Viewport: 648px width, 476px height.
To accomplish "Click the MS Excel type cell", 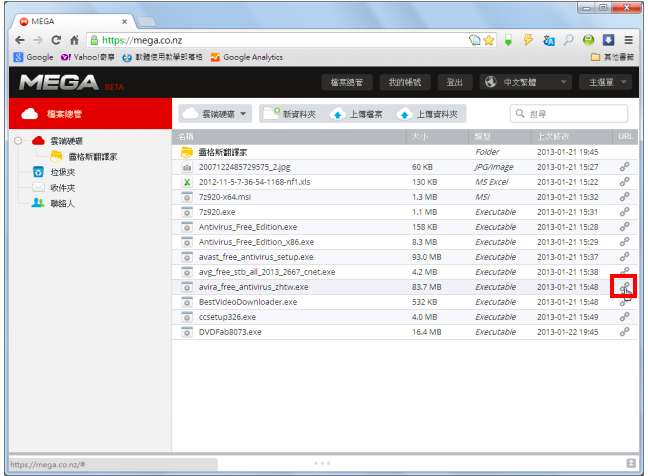I will (492, 182).
